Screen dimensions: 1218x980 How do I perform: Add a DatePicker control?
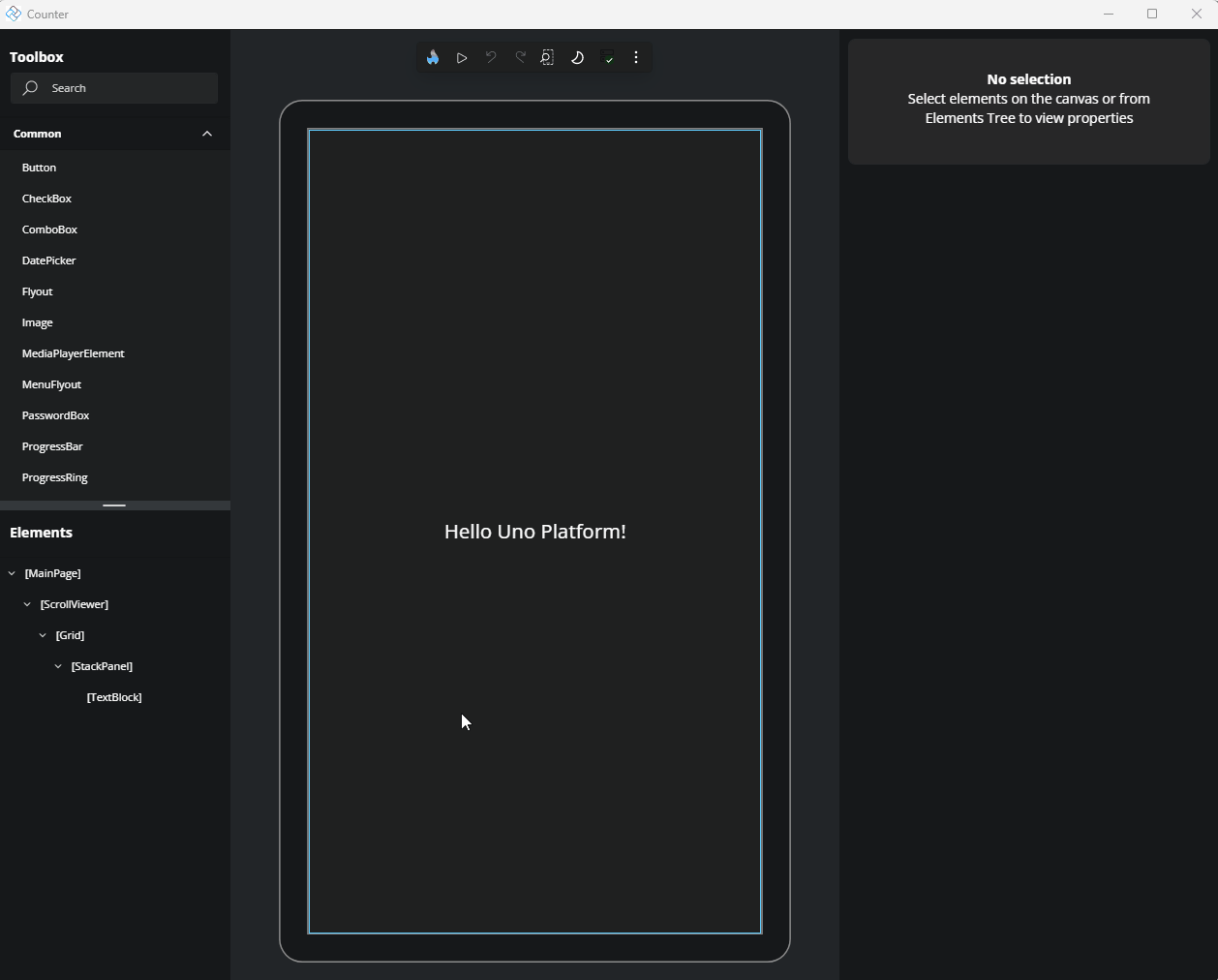[x=48, y=260]
